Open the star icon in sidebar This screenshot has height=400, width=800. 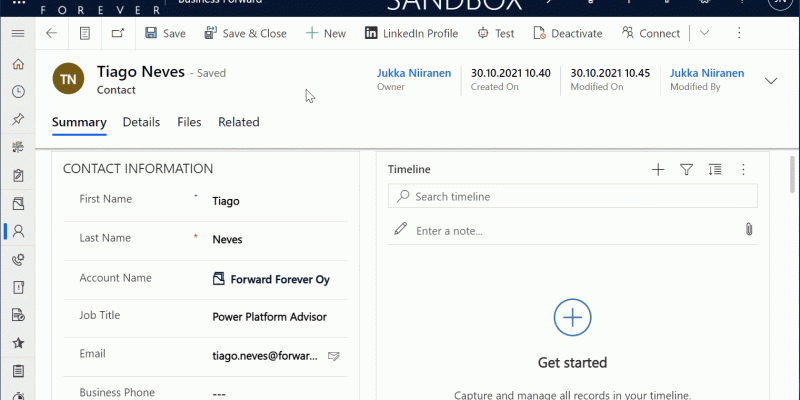click(x=18, y=343)
